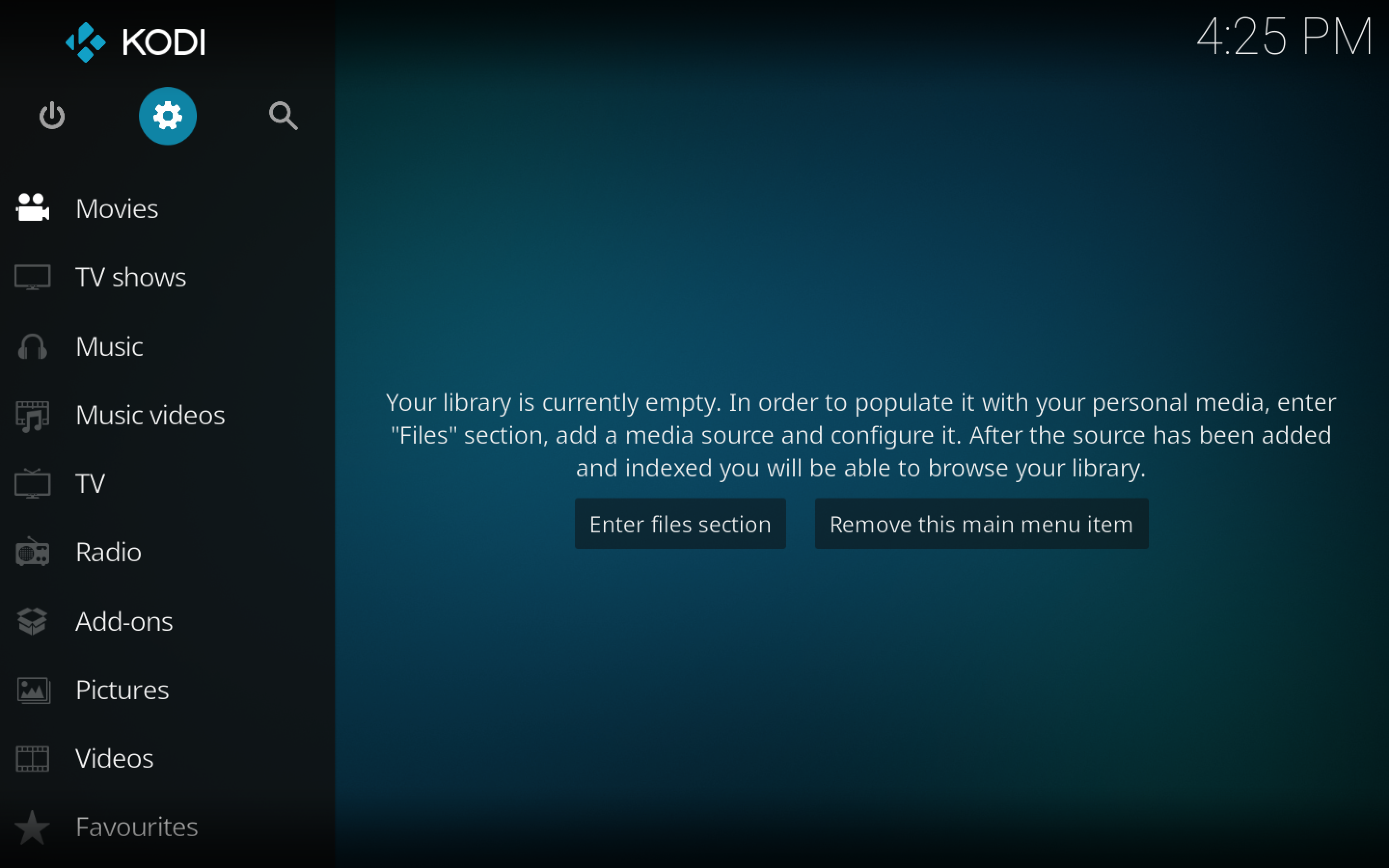Select Favourites in the sidebar
Screen dimensions: 1389x868
[x=137, y=826]
